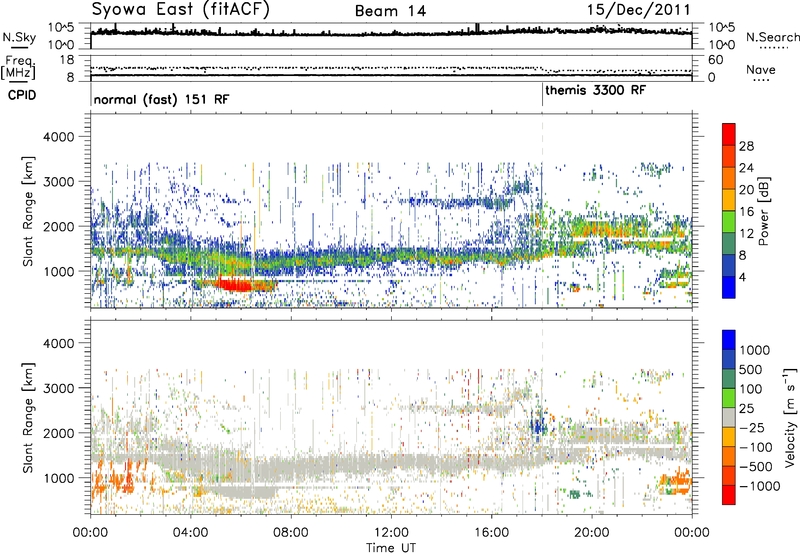The height and width of the screenshot is (554, 800).
Task: Click the 'Syowa East (fitACF)' title
Action: [x=181, y=9]
